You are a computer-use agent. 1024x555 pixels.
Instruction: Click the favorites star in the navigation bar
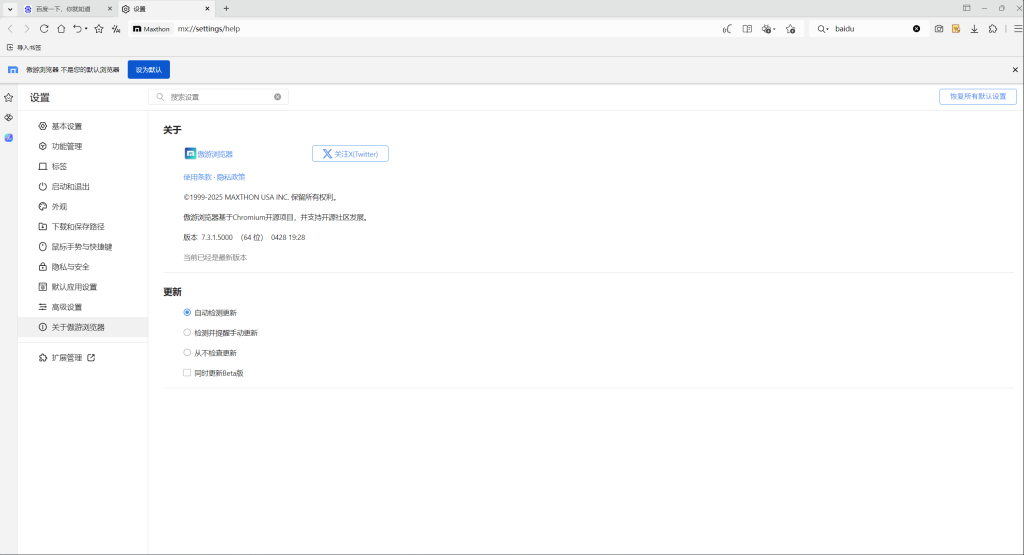click(99, 29)
